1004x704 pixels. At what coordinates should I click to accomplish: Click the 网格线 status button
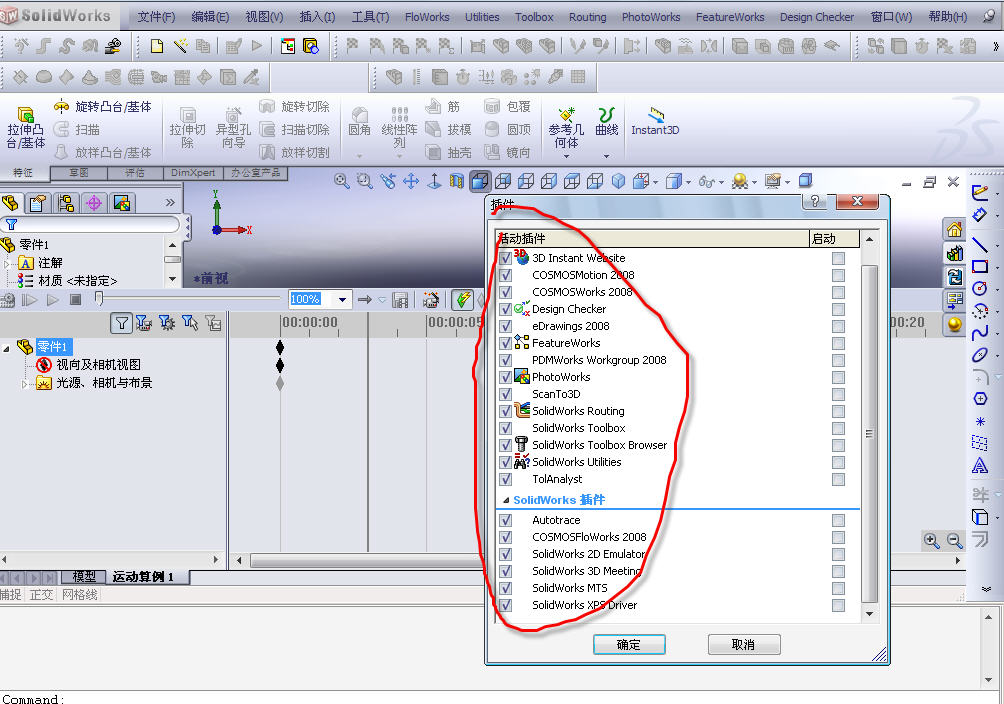[x=80, y=595]
